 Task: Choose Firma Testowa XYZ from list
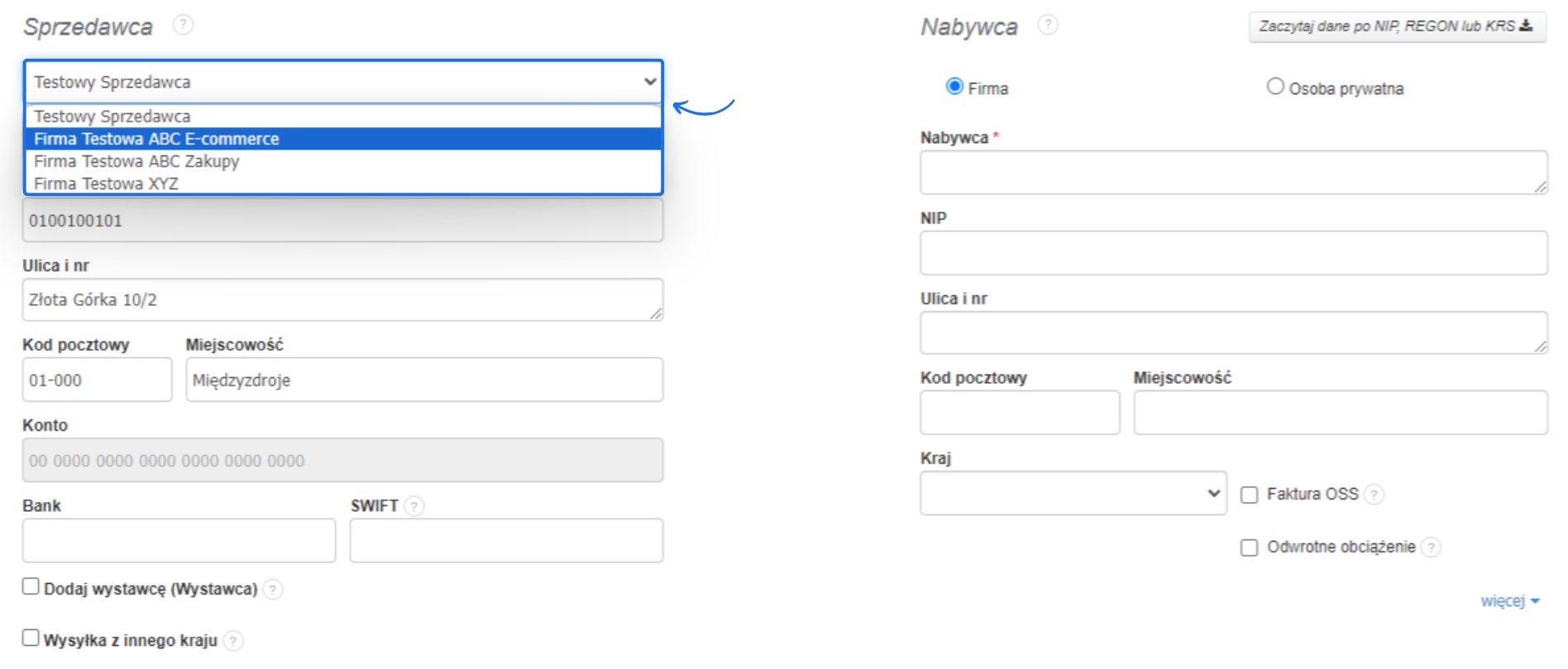[107, 184]
